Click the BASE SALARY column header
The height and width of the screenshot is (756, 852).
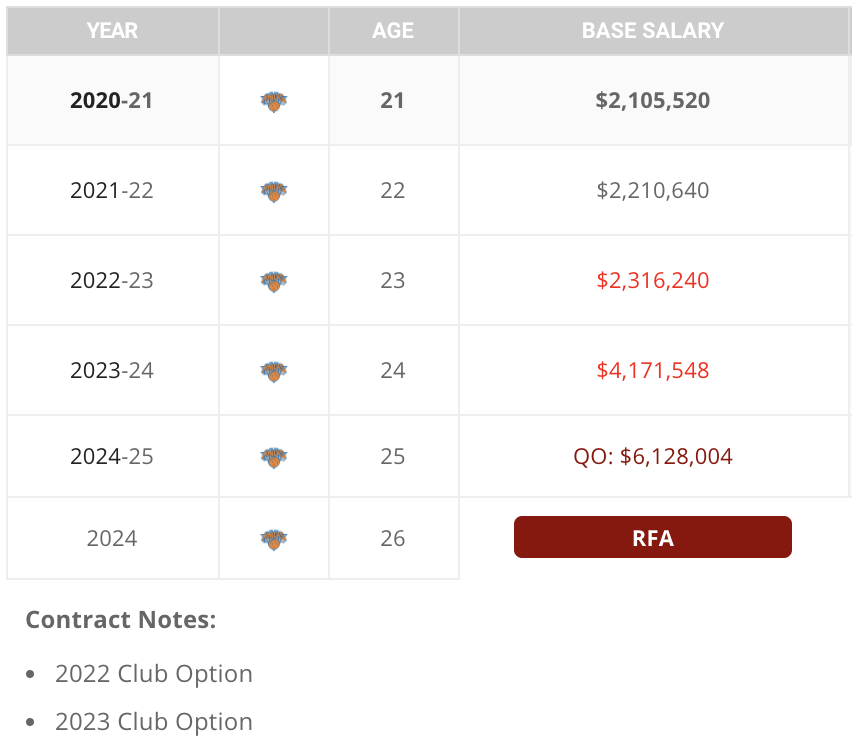[x=653, y=30]
